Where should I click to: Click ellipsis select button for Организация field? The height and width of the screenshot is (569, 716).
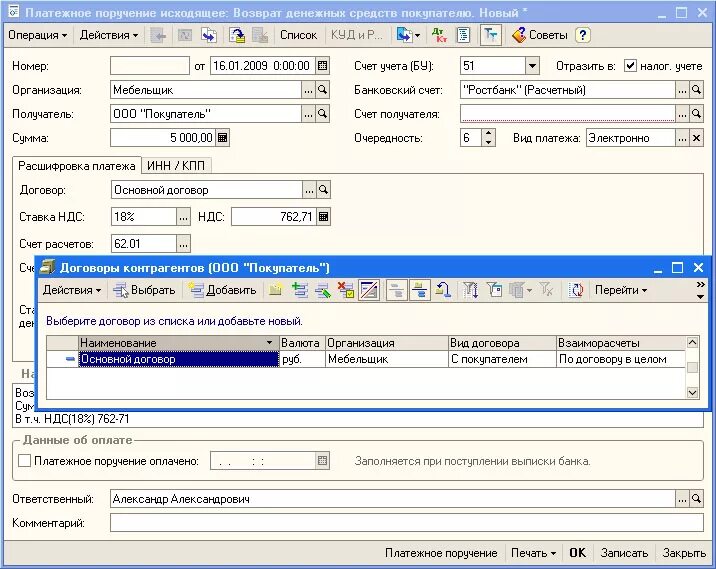(308, 90)
